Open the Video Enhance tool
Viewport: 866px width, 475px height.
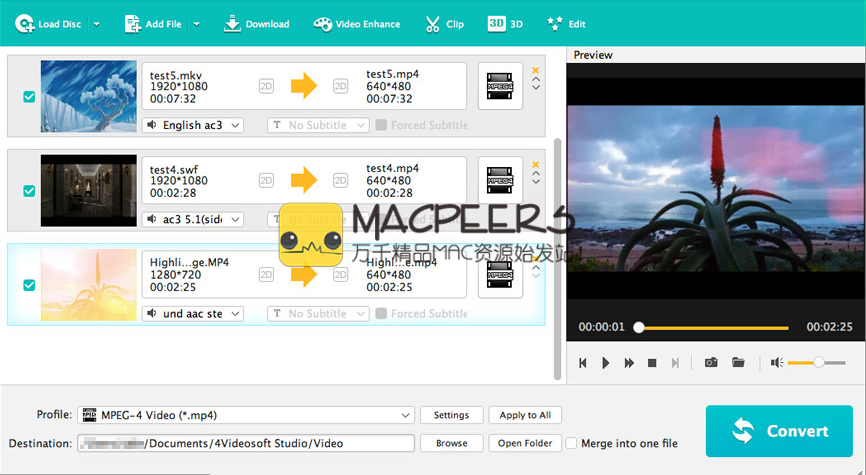(x=356, y=24)
